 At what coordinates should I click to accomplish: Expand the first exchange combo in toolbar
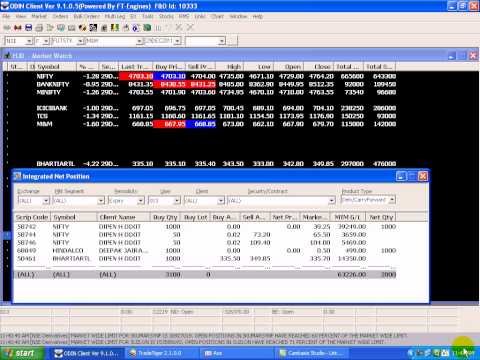(x=29, y=41)
